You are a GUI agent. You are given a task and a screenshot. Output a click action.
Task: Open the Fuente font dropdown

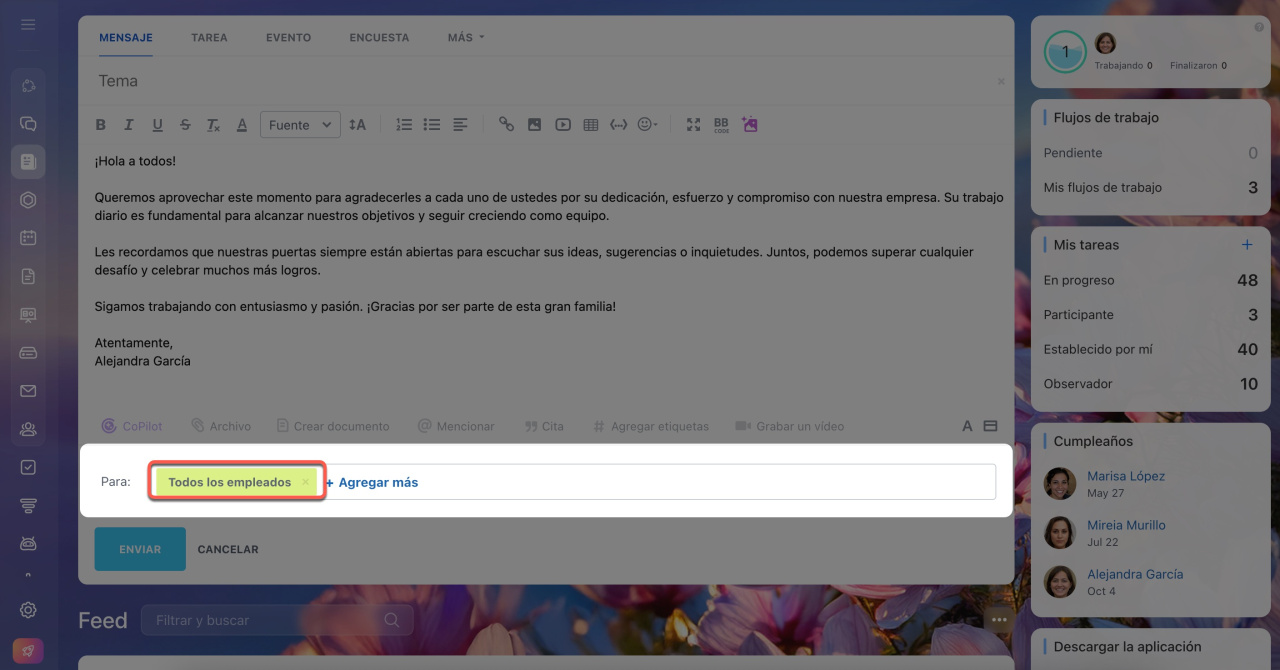click(x=300, y=125)
